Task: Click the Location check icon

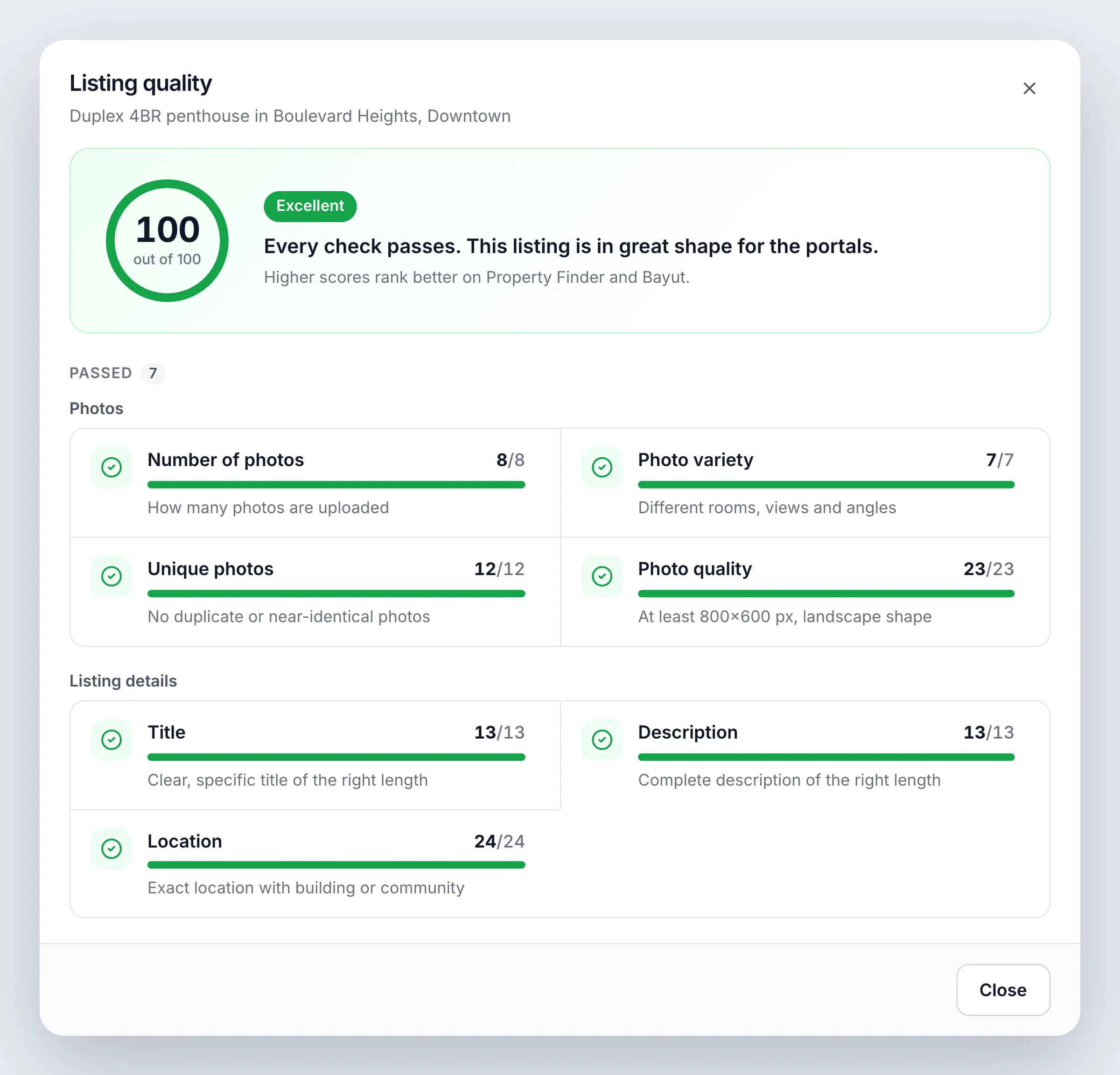Action: [x=112, y=849]
